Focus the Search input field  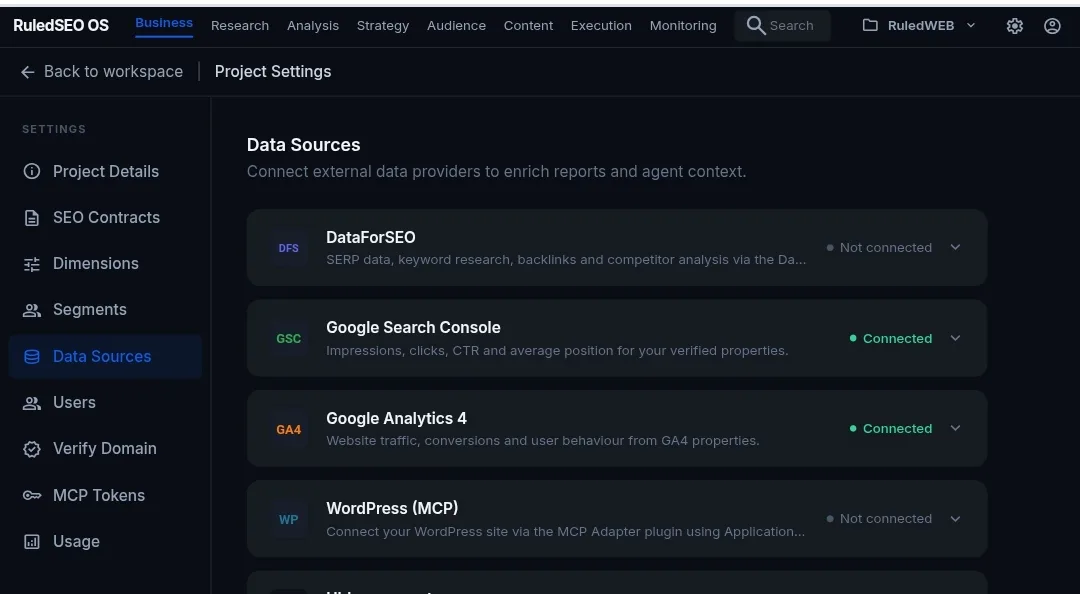tap(782, 25)
